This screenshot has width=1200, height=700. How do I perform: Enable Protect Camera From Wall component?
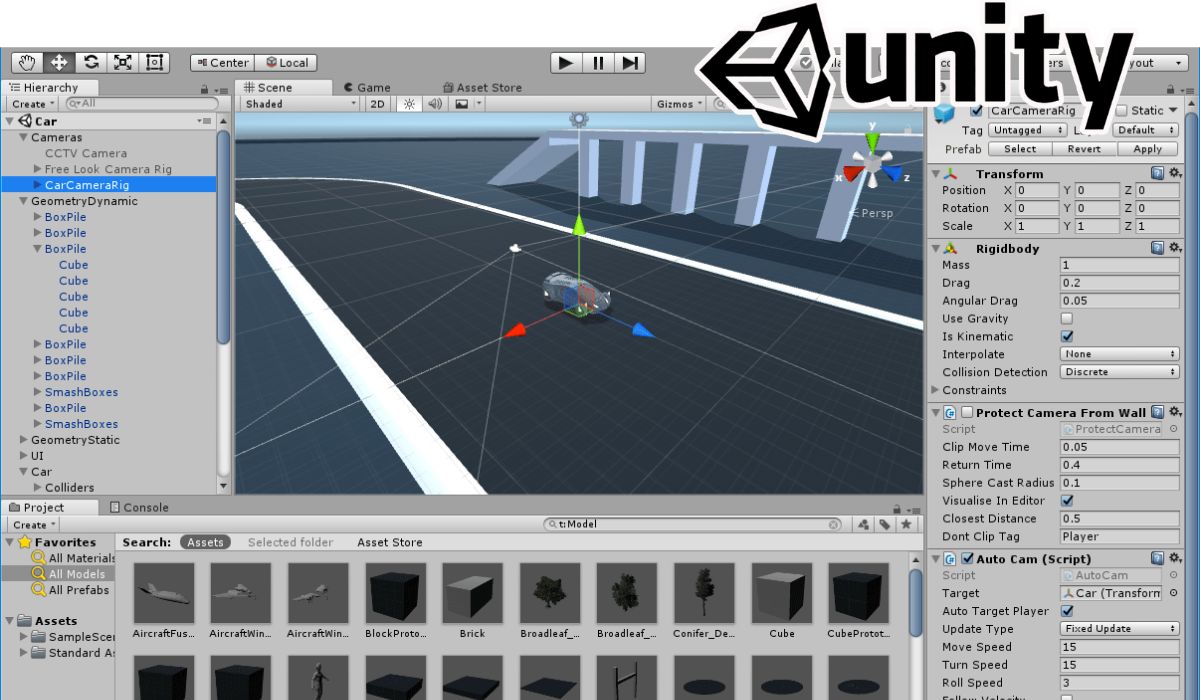pos(967,412)
